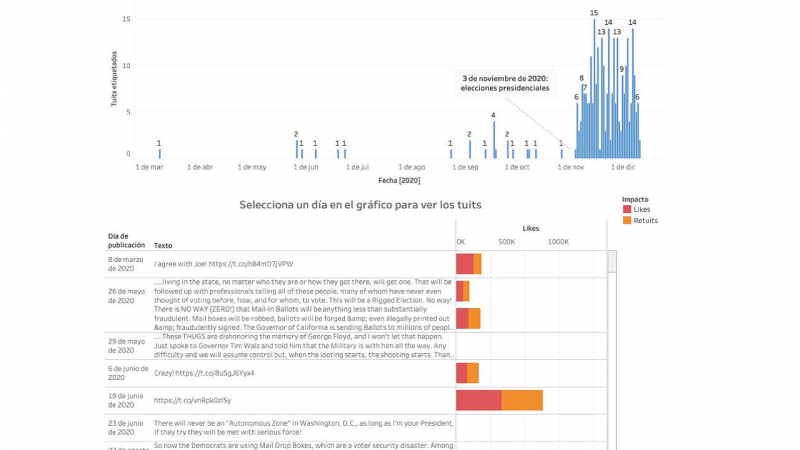Screen dimensions: 800x450
Task: Click orange retweets segment of 19 de junio
Action: pos(522,401)
